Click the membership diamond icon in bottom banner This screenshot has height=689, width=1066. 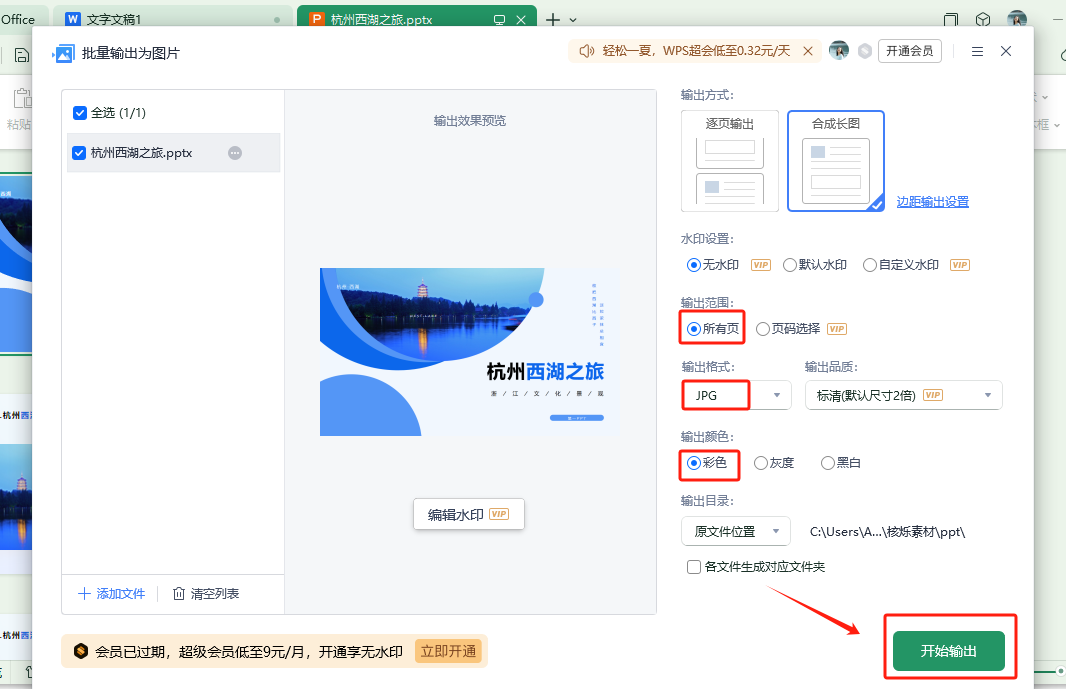point(81,651)
